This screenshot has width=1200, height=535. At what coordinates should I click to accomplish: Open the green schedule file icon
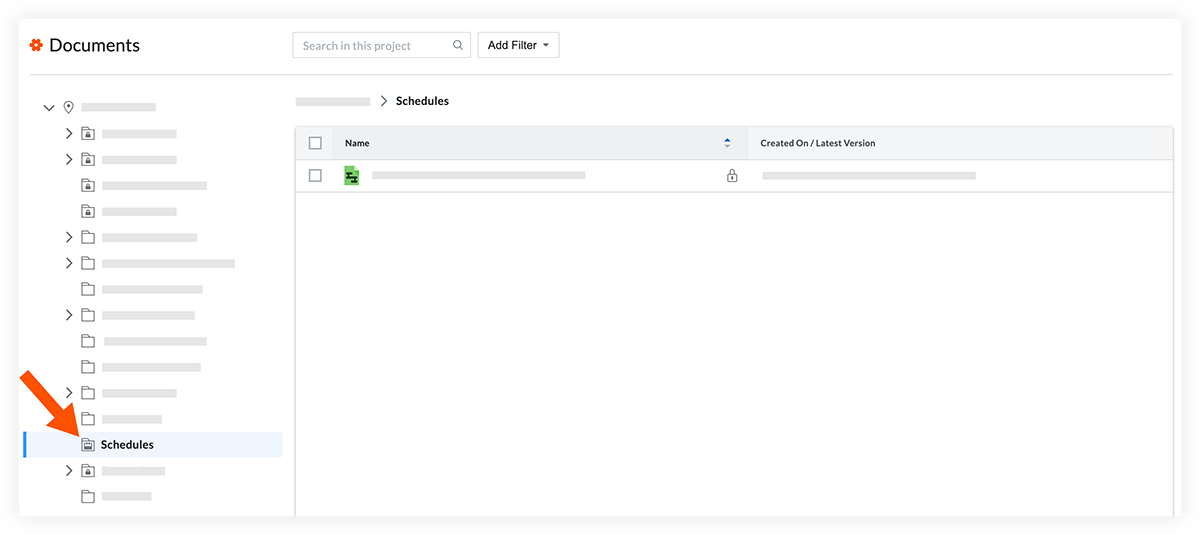351,176
